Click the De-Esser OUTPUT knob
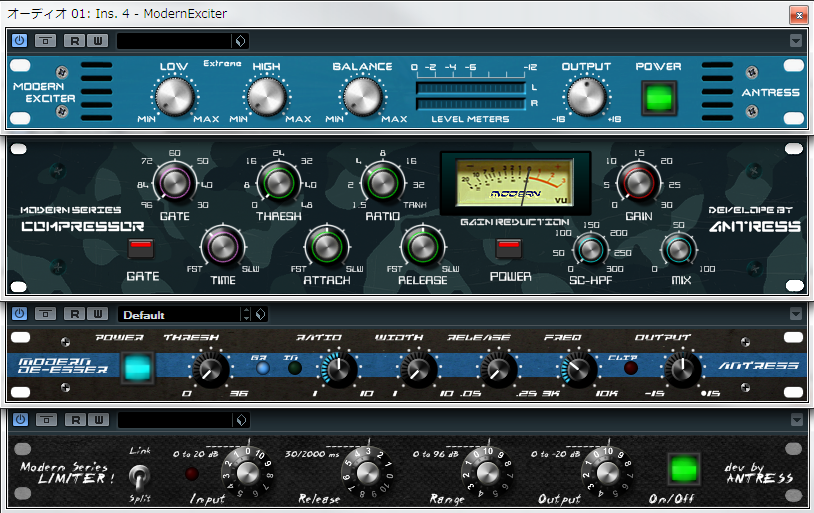 (682, 369)
